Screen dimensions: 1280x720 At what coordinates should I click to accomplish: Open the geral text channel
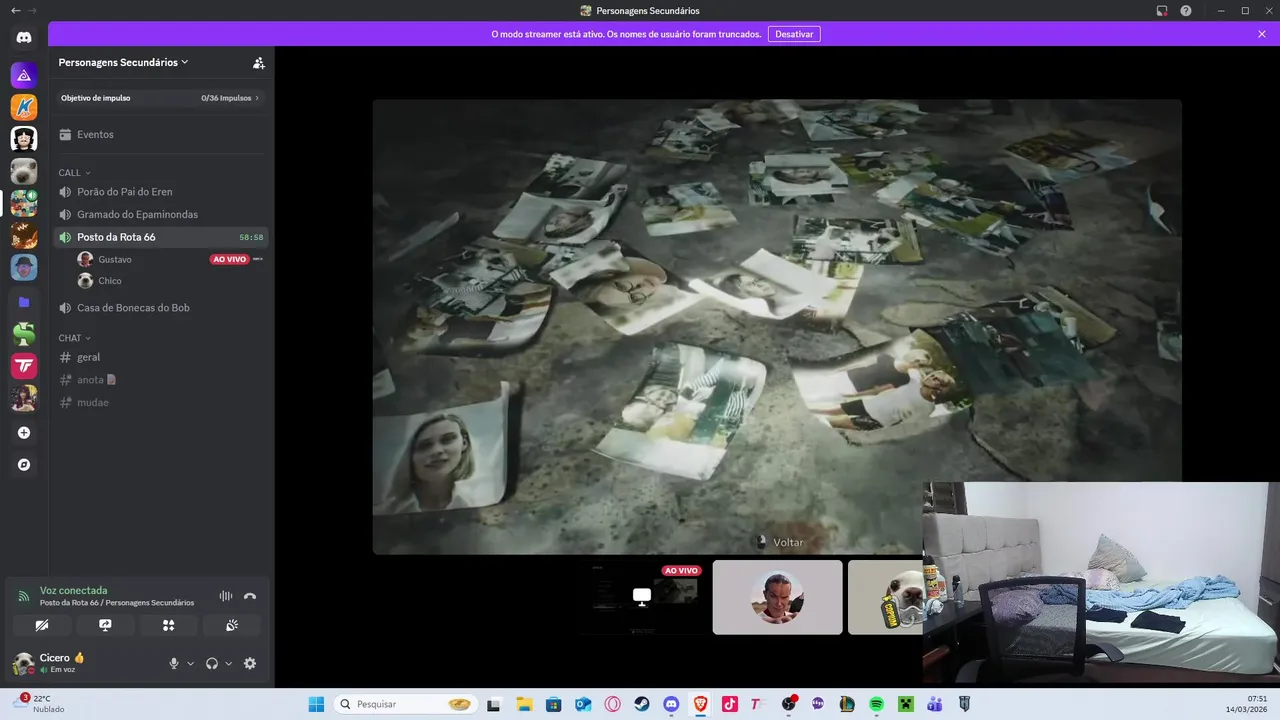click(161, 357)
